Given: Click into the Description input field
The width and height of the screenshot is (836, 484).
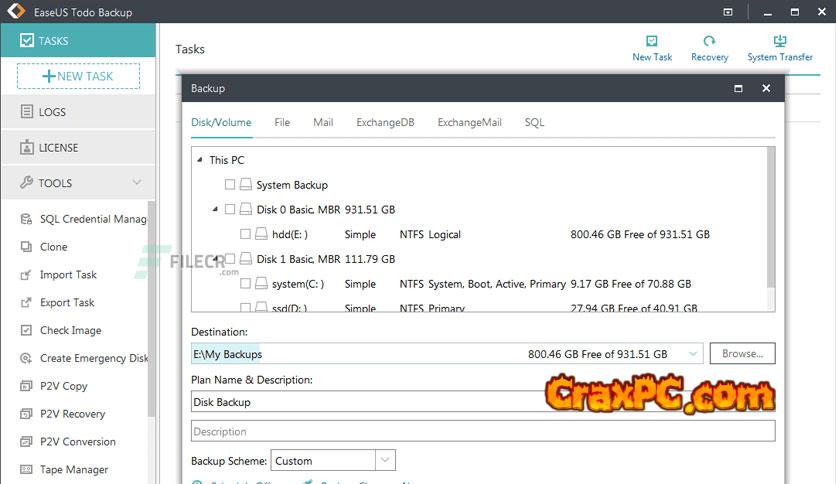Looking at the screenshot, I should [x=482, y=432].
